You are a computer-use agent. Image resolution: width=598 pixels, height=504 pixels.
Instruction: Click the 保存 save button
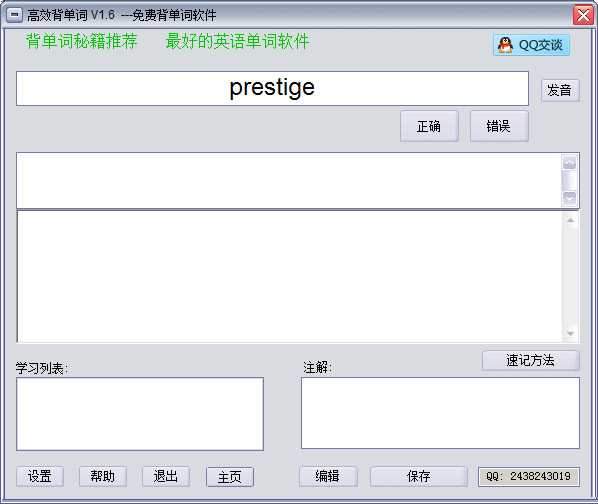pyautogui.click(x=418, y=476)
